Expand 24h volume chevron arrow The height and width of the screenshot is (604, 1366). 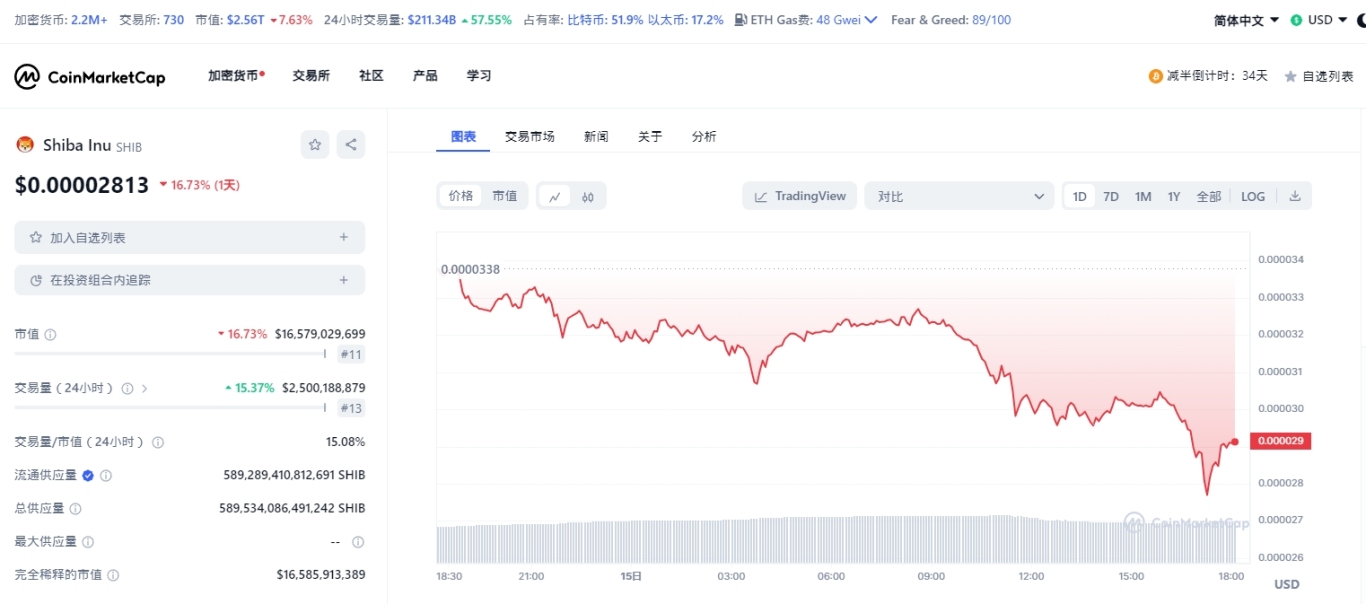[144, 388]
